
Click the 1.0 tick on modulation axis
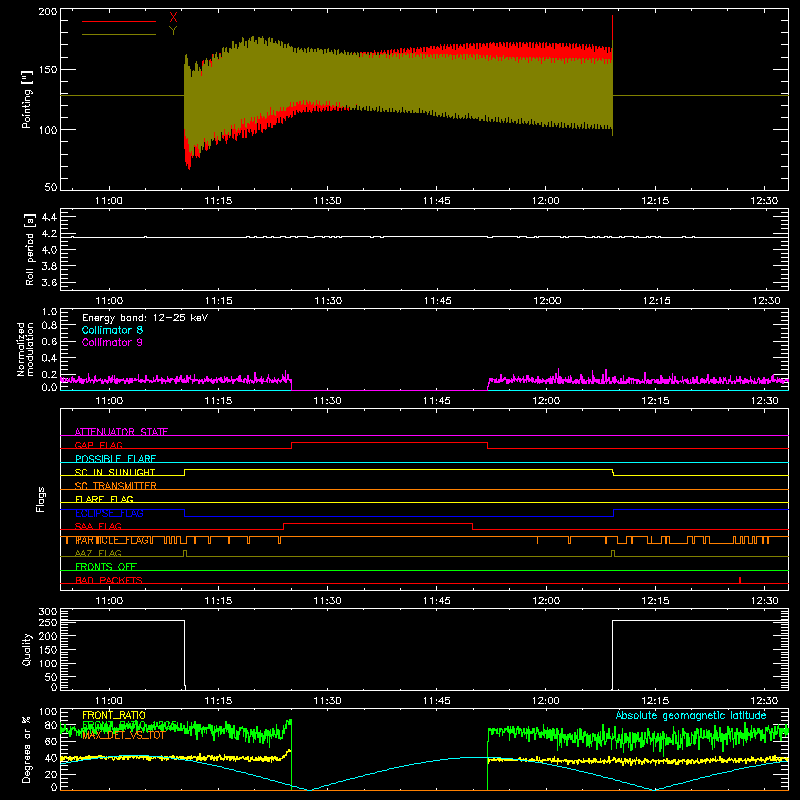tap(49, 312)
